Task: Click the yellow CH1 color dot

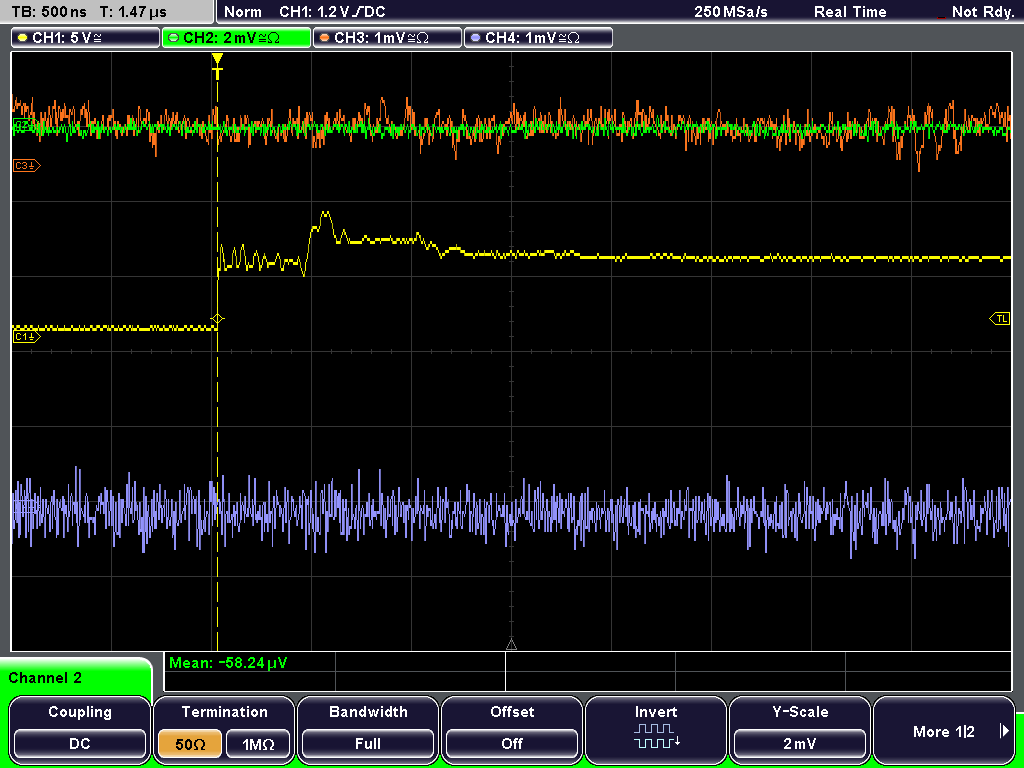Action: coord(22,38)
